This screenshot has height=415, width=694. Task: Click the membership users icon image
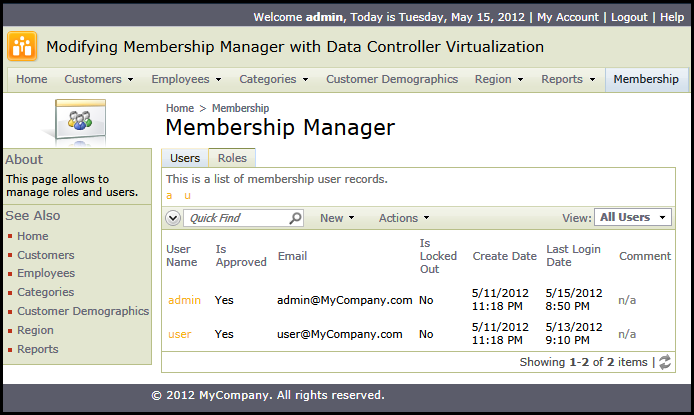80,120
